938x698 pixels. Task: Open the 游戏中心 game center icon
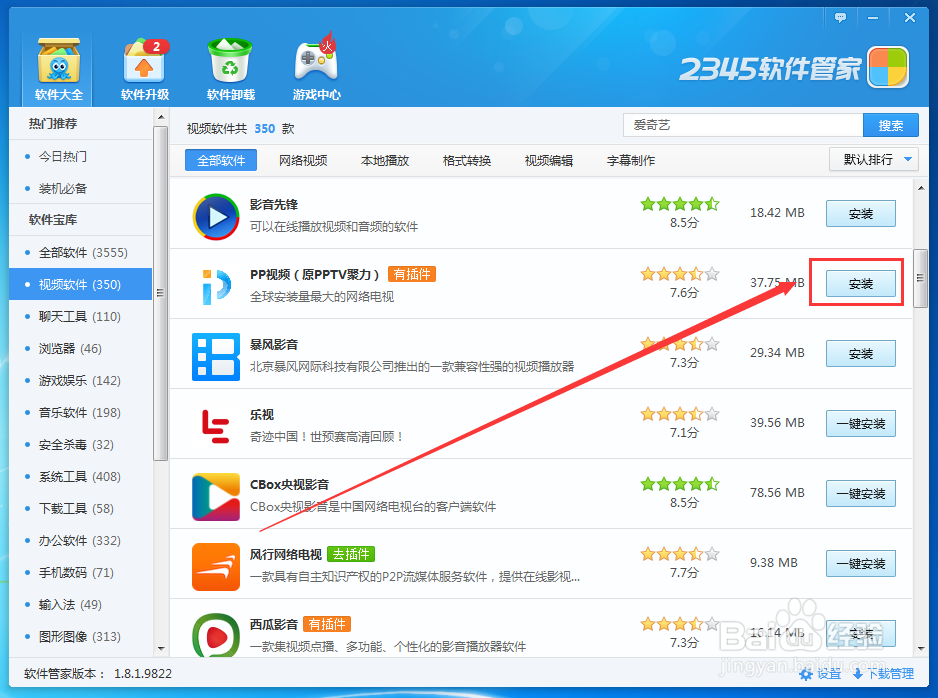[316, 69]
